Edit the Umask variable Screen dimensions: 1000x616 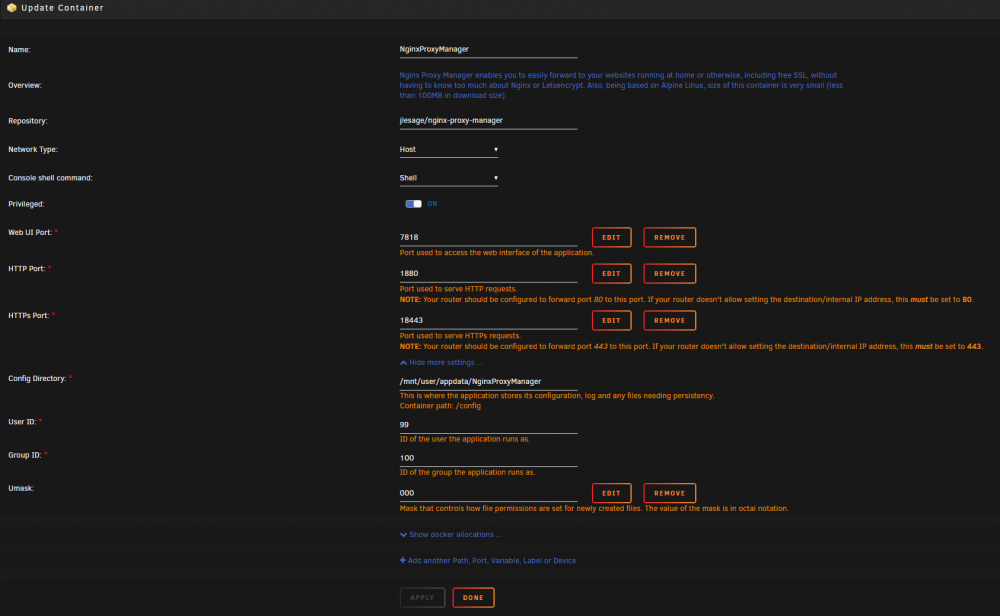(612, 493)
